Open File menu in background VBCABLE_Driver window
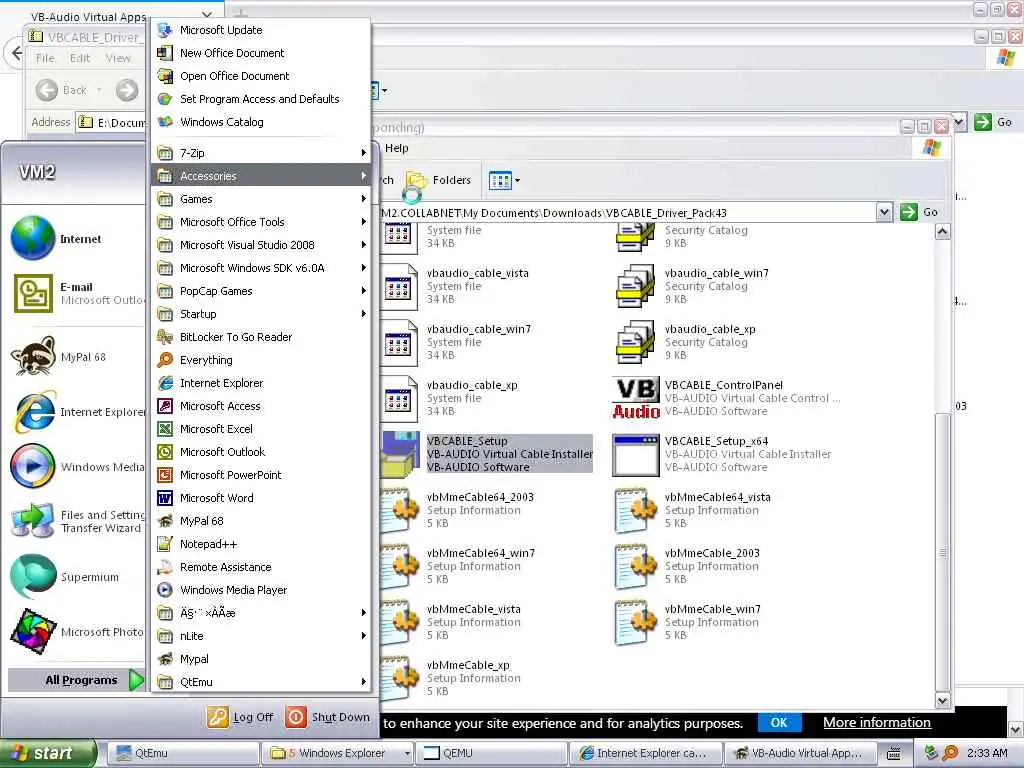Image resolution: width=1024 pixels, height=768 pixels. 45,58
